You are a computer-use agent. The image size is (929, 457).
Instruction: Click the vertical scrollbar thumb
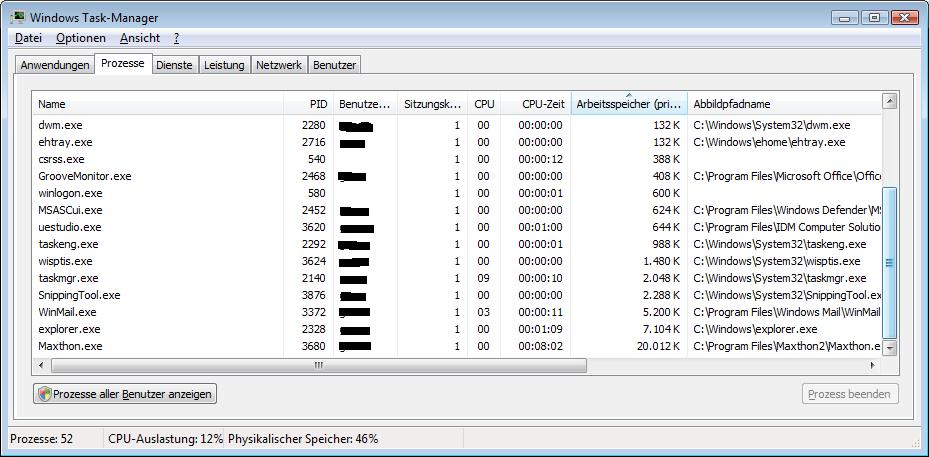point(889,262)
